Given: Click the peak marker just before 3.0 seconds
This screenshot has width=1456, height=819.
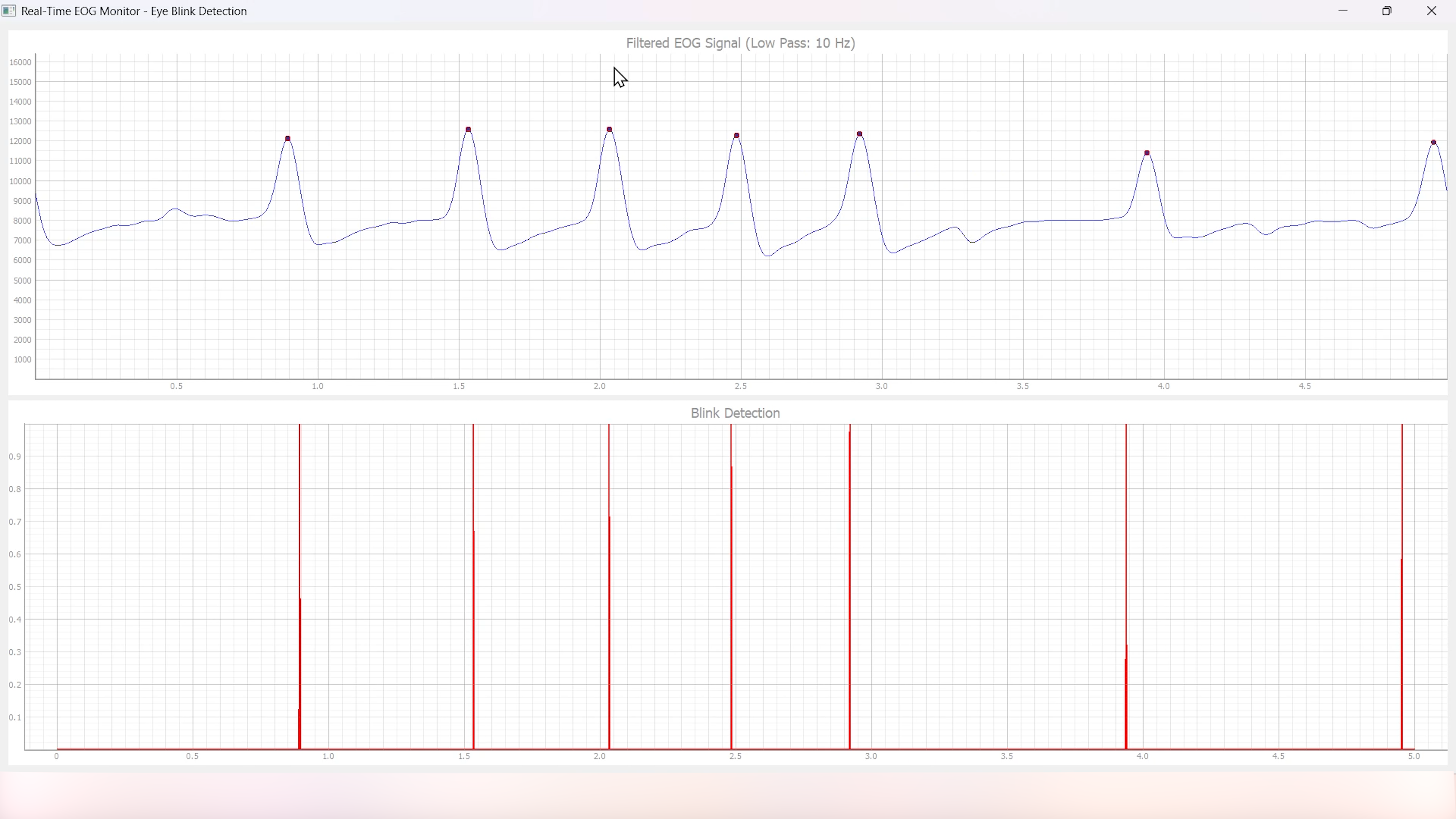Looking at the screenshot, I should (x=860, y=134).
